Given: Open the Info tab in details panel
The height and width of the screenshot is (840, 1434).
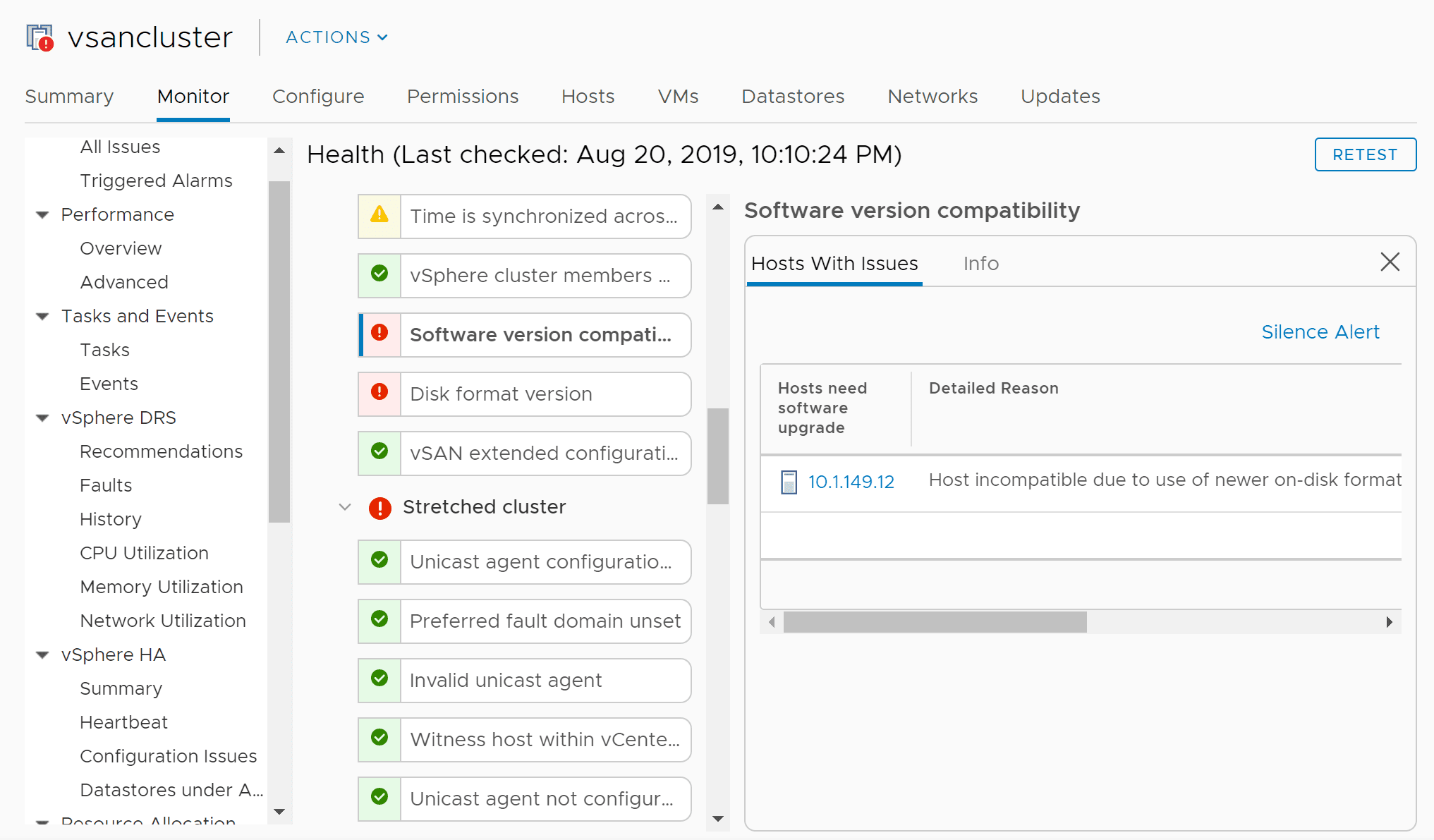Looking at the screenshot, I should pos(980,264).
